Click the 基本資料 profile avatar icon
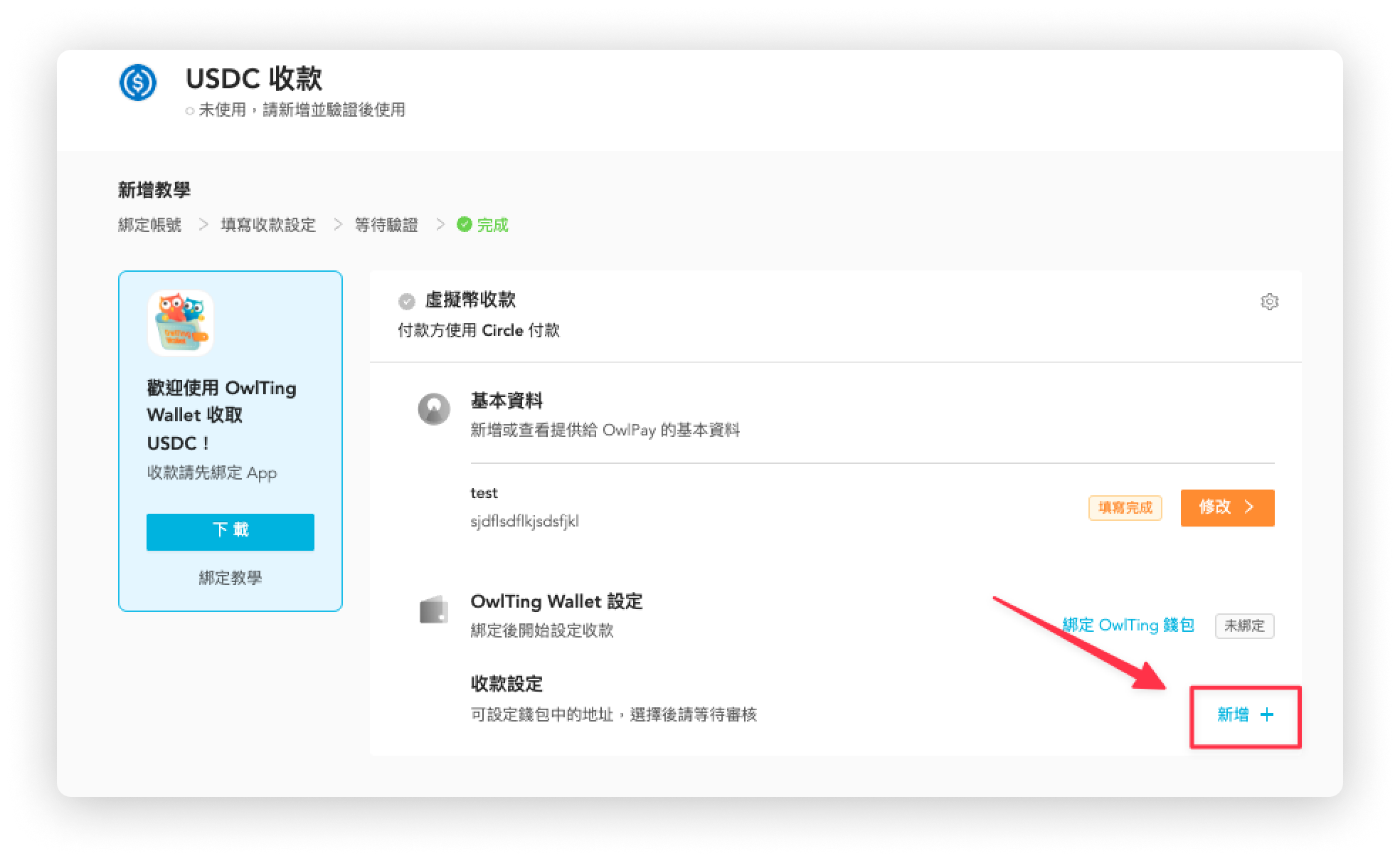This screenshot has width=1400, height=861. coord(434,409)
